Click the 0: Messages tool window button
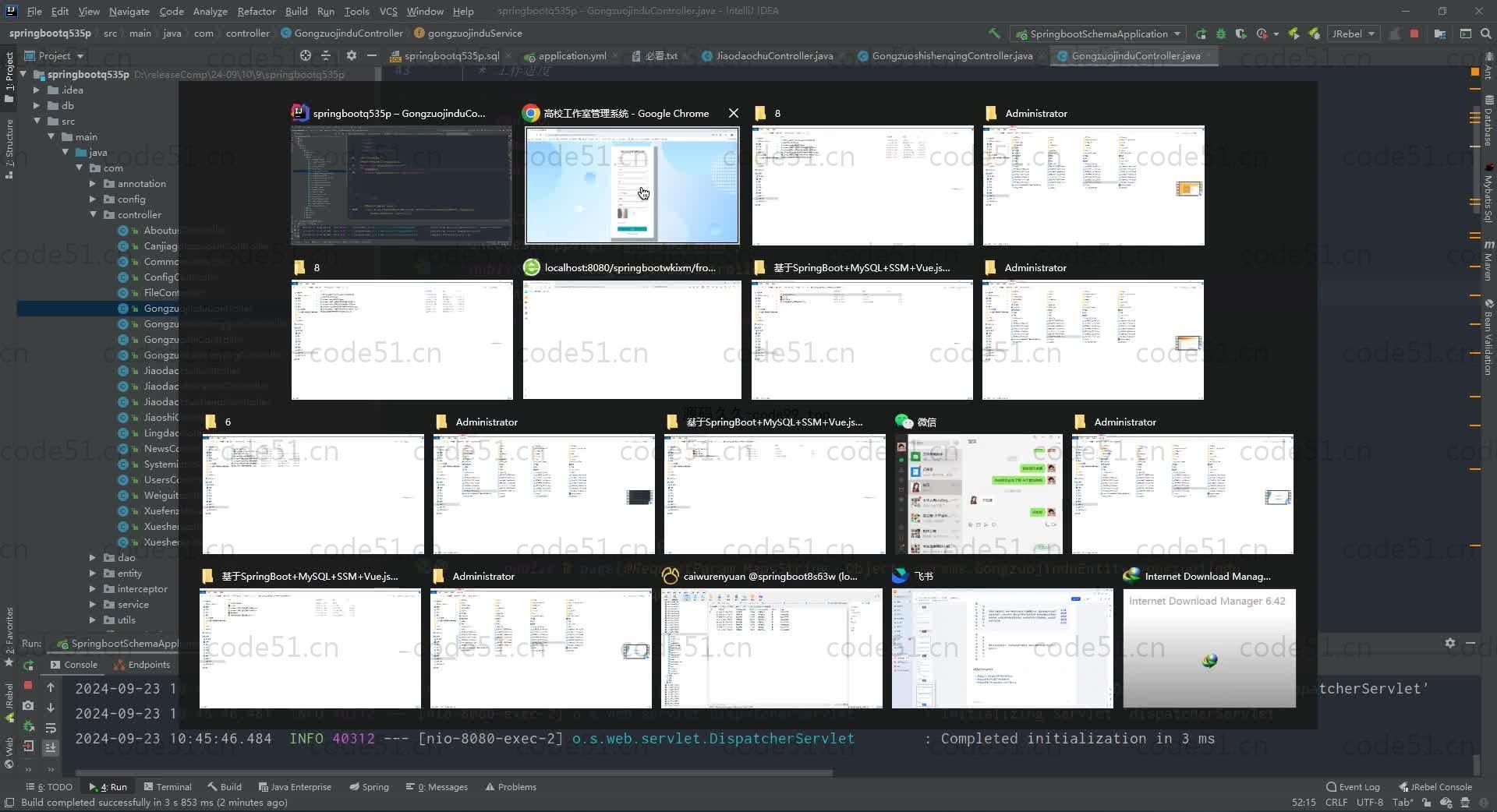This screenshot has height=812, width=1497. coord(437,786)
